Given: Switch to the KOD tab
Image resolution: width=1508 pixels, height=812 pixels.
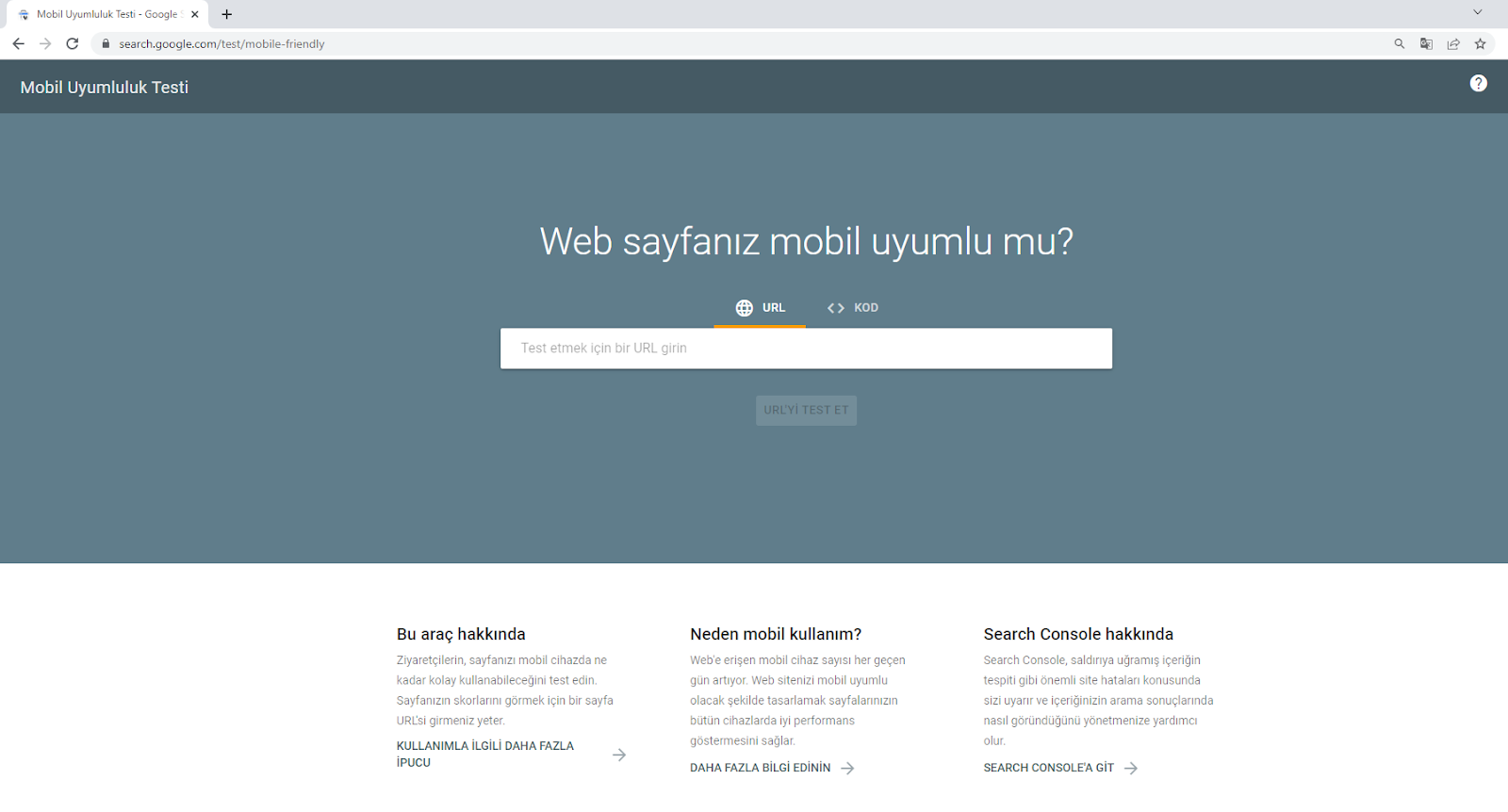Looking at the screenshot, I should (852, 308).
